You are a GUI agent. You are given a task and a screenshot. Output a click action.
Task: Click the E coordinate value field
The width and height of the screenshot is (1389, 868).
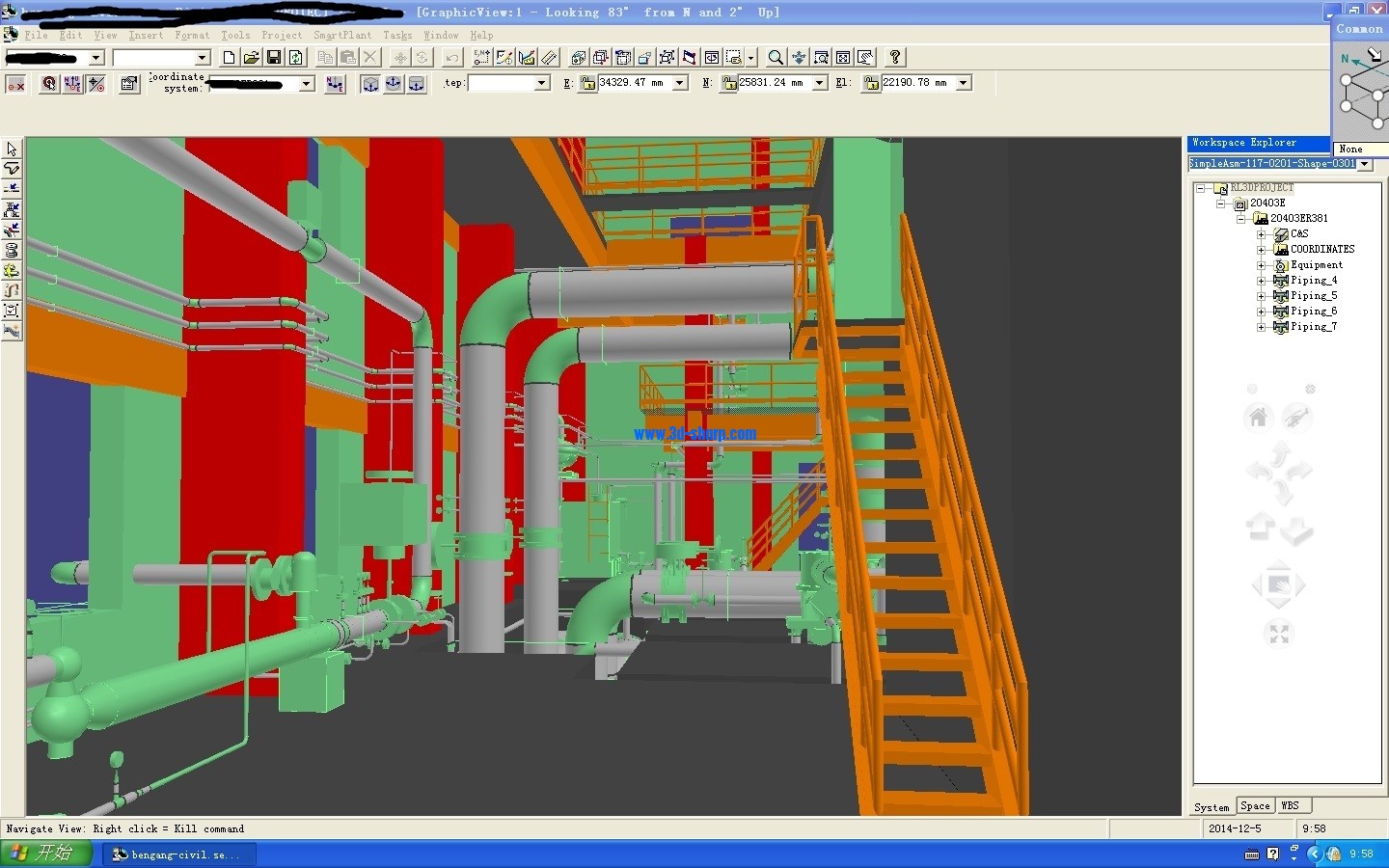tap(634, 84)
